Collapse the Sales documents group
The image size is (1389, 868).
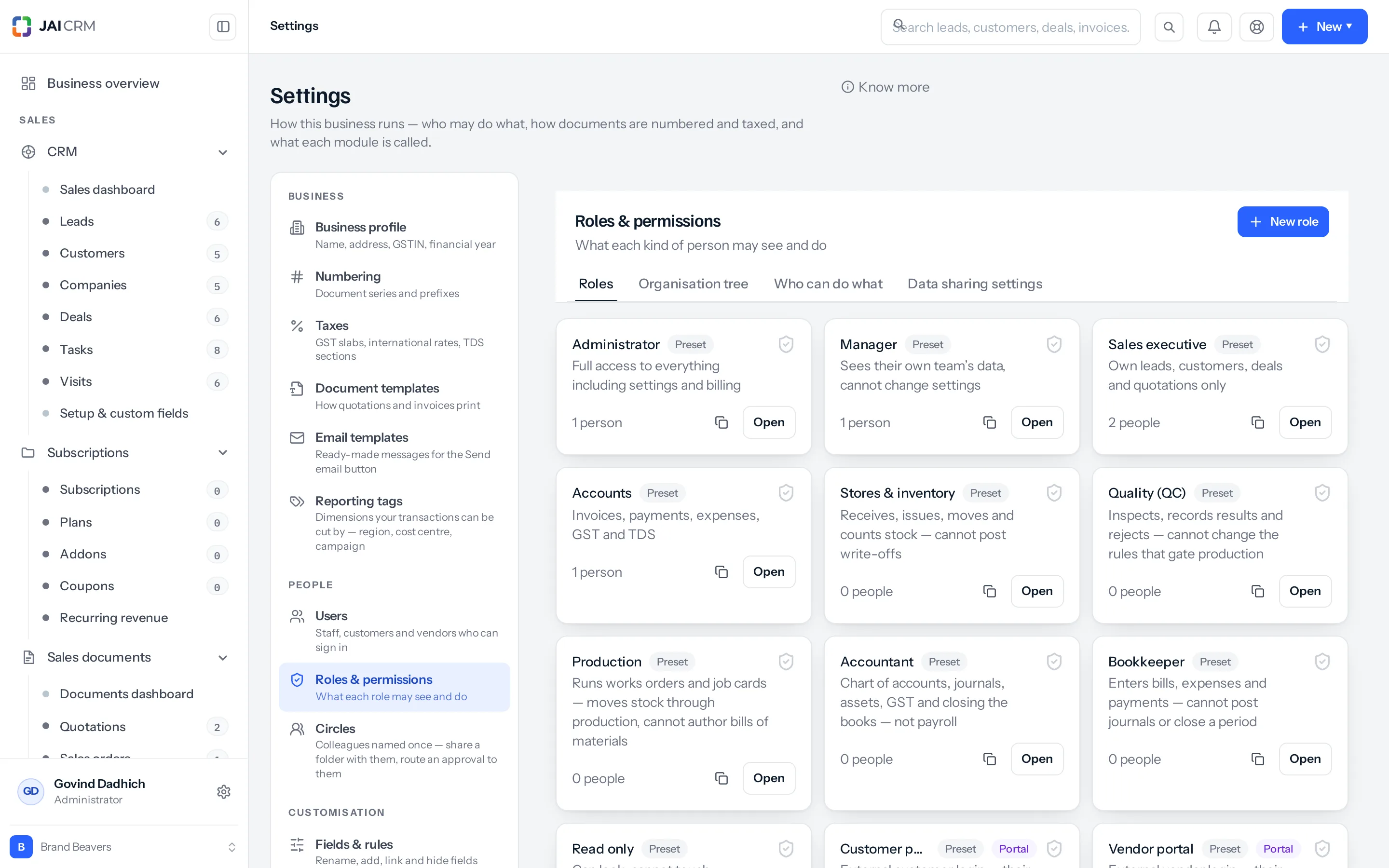[x=223, y=658]
